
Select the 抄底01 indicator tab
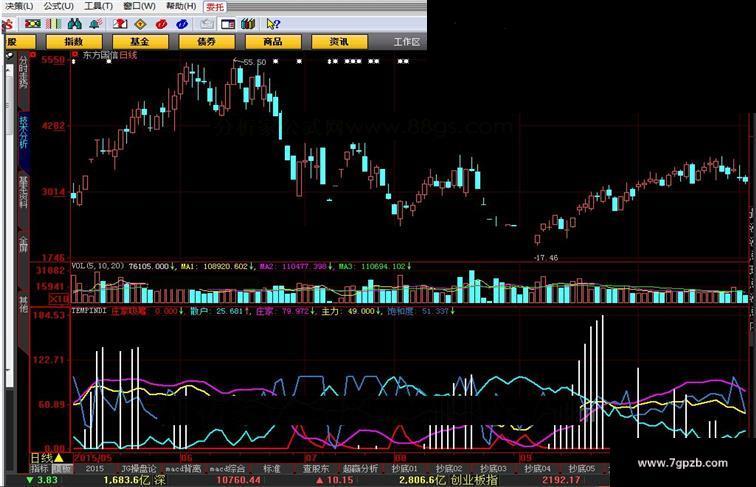point(405,468)
